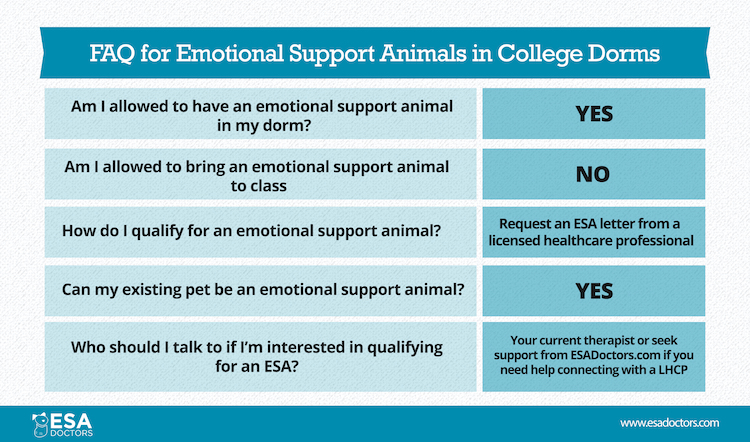
Task: Click the ESA text in footer logo
Action: click(x=70, y=421)
